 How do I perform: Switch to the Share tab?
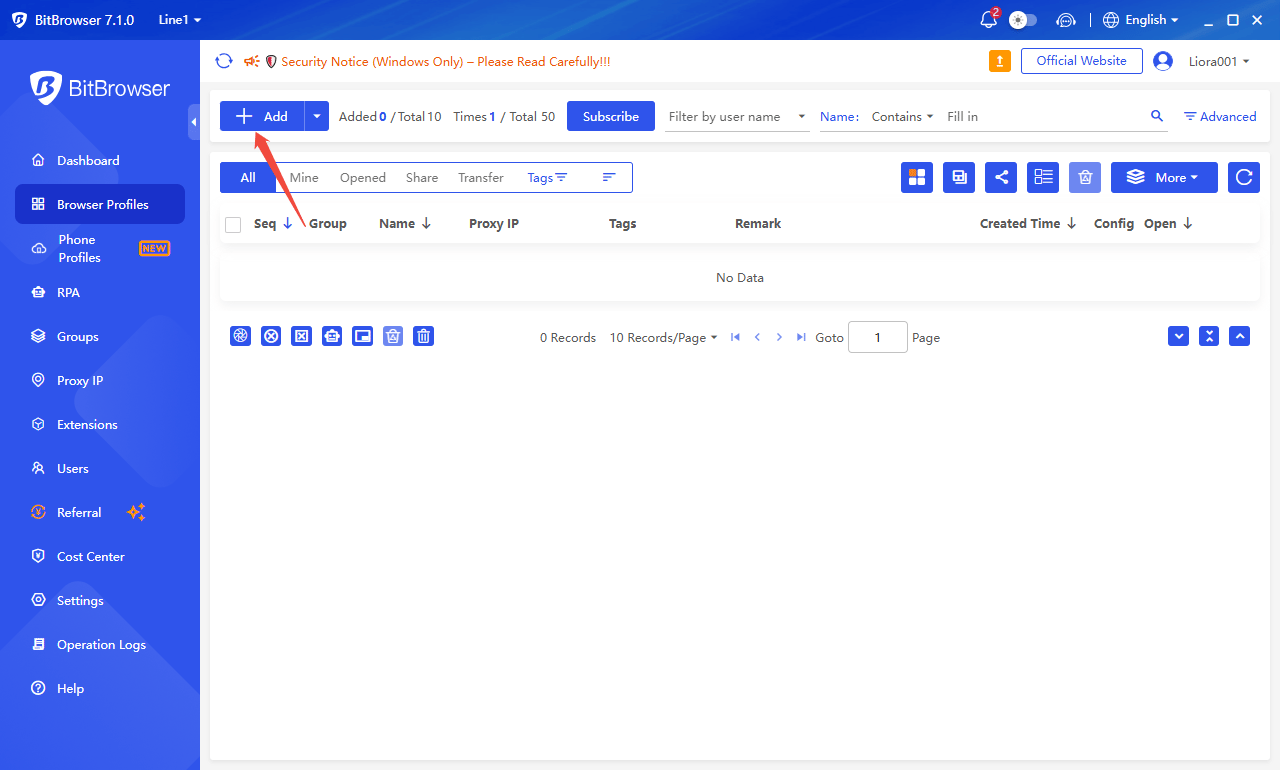tap(422, 177)
